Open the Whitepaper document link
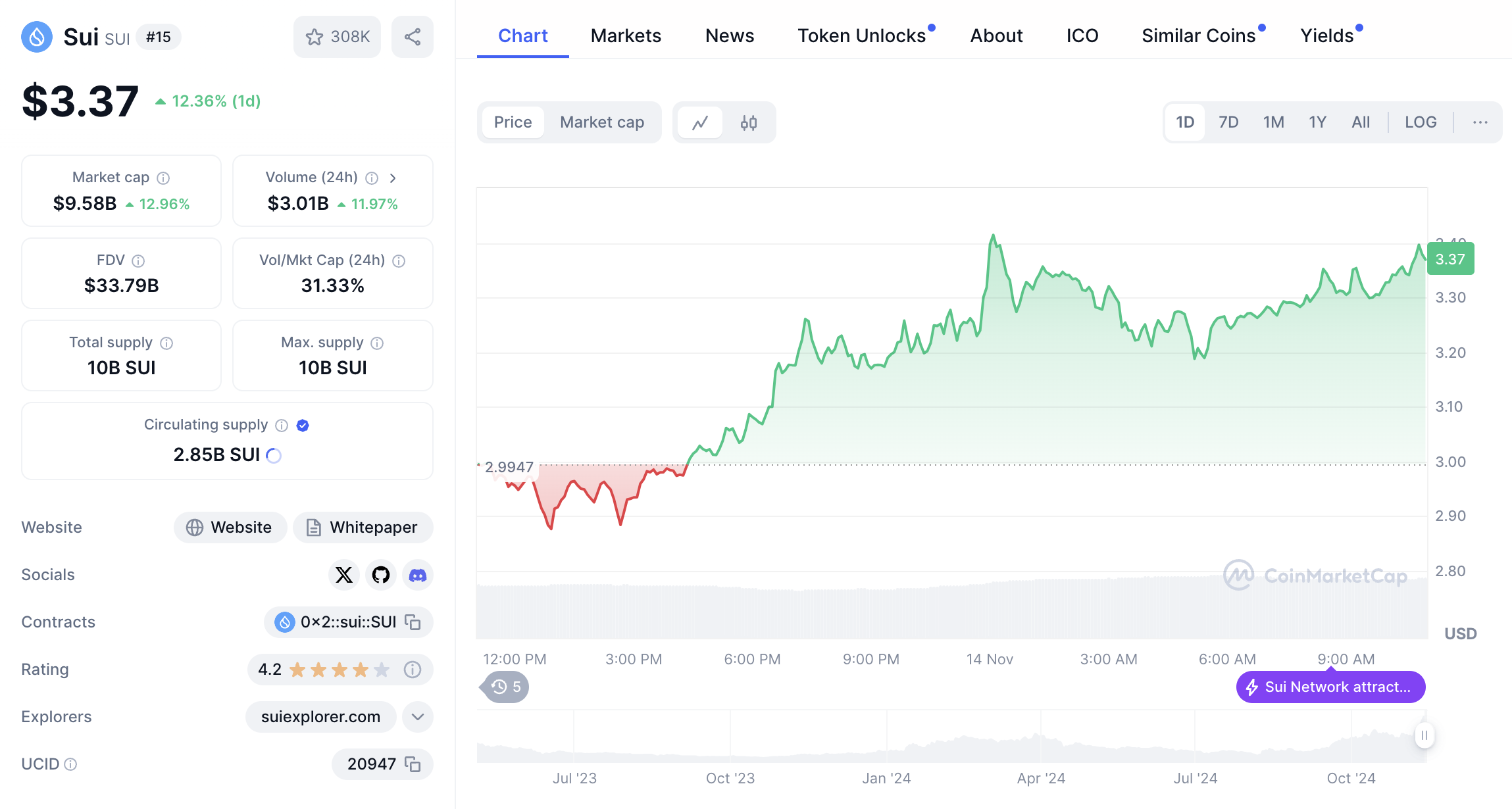This screenshot has width=1512, height=809. tap(363, 527)
